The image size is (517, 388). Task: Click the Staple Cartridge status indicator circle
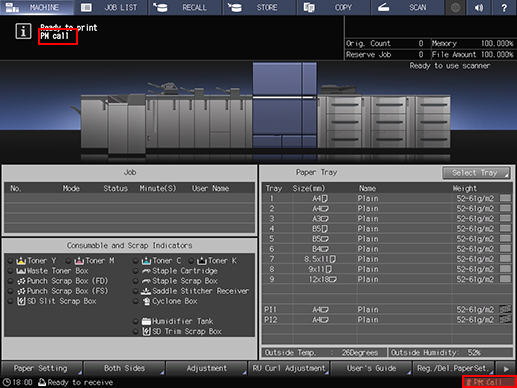coord(135,271)
